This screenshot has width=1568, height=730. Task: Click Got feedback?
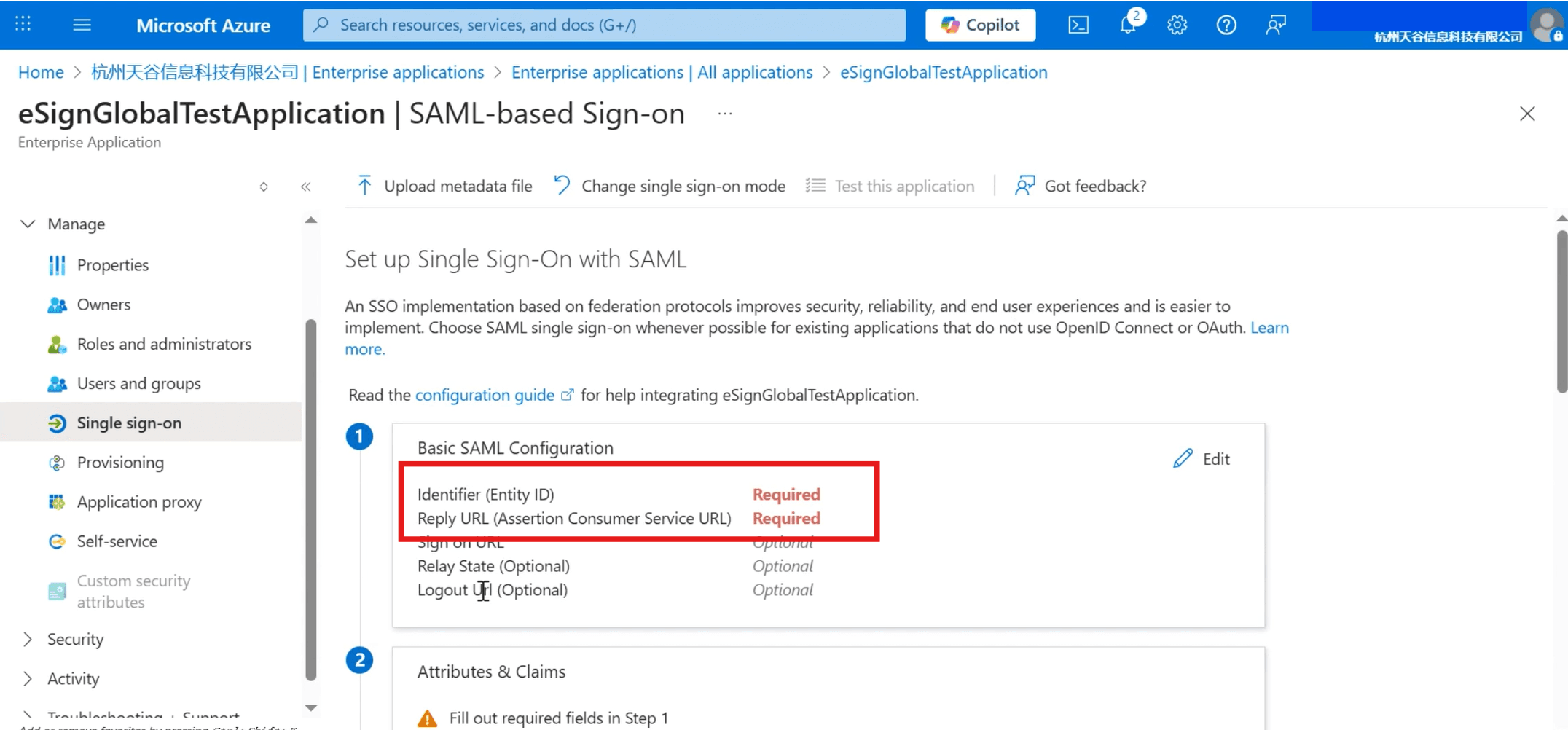(x=1081, y=187)
